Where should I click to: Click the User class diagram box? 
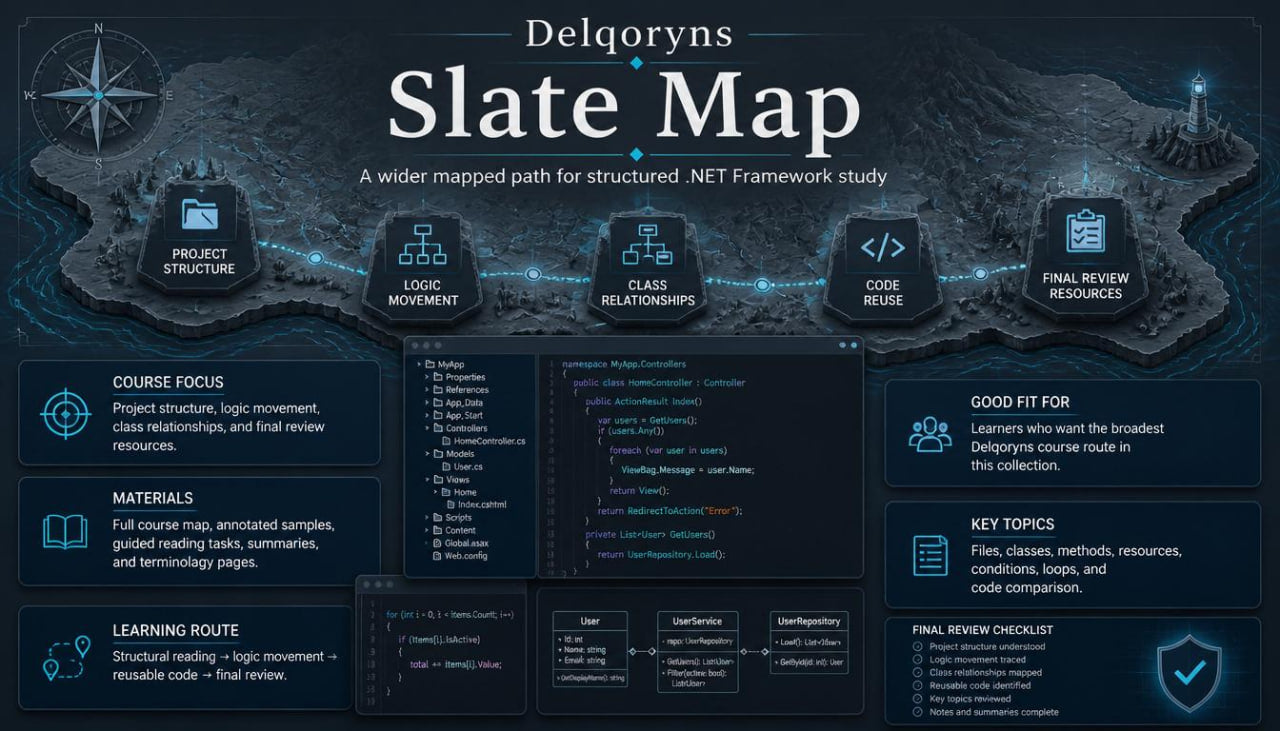coord(590,648)
